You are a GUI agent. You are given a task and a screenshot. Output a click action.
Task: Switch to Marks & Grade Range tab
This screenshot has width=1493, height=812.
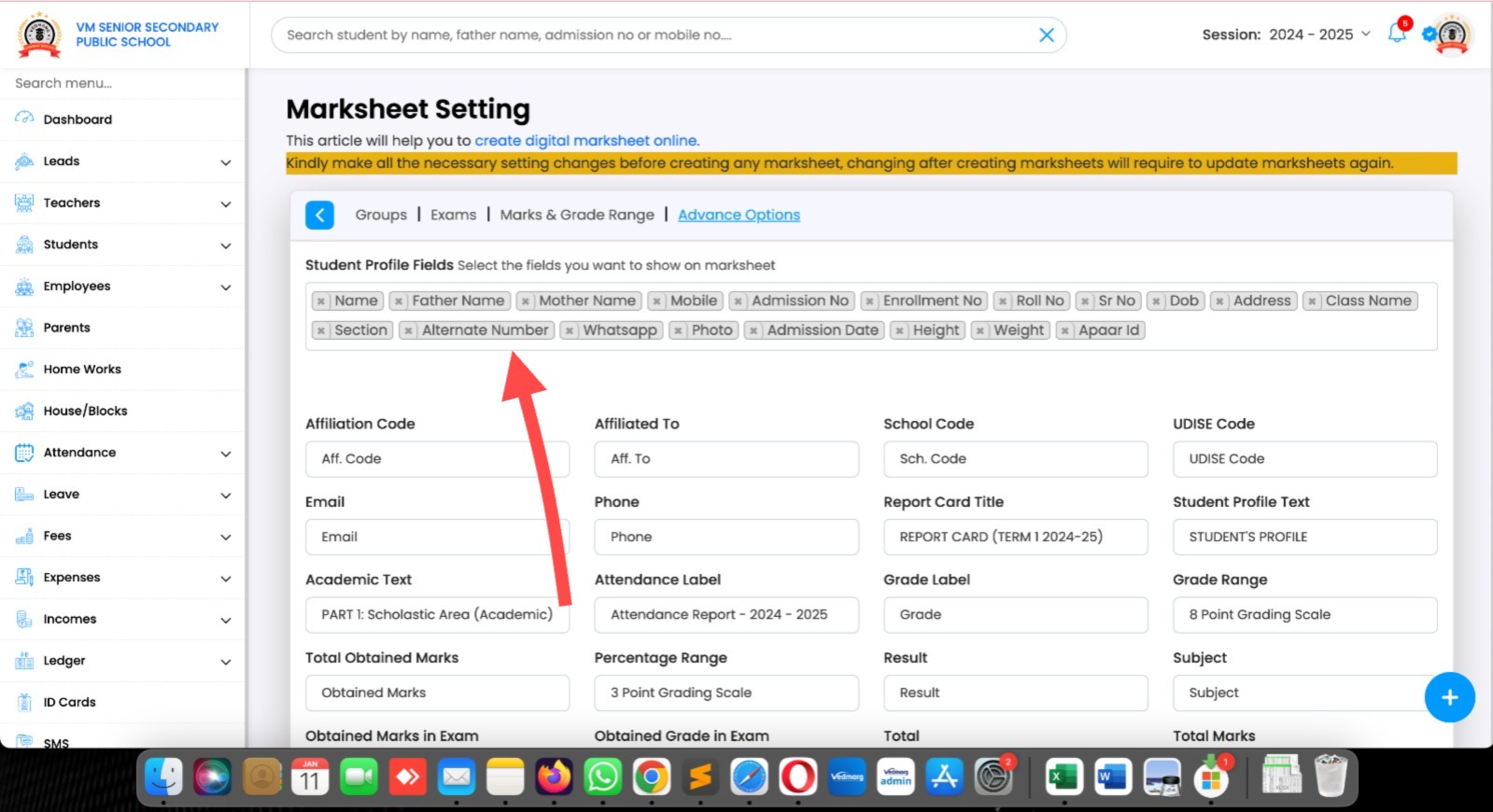[576, 215]
